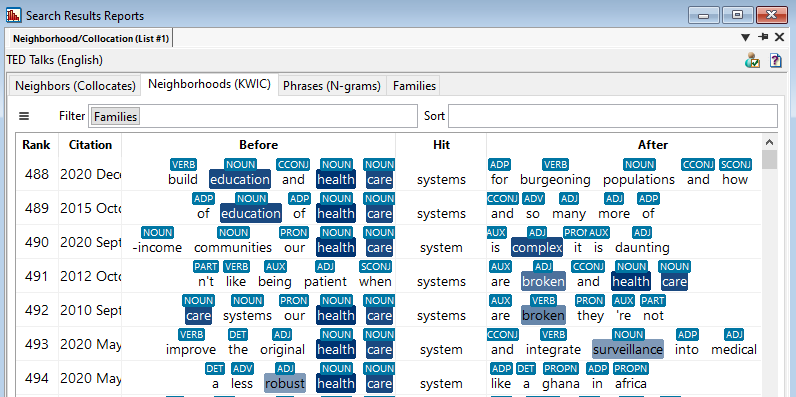This screenshot has width=796, height=397.
Task: Click highlighted word 'complex' in row 490
Action: (537, 248)
